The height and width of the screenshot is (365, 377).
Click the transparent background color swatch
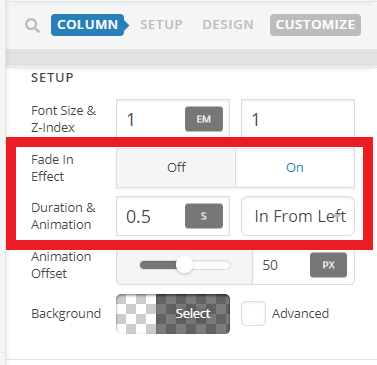(136, 314)
